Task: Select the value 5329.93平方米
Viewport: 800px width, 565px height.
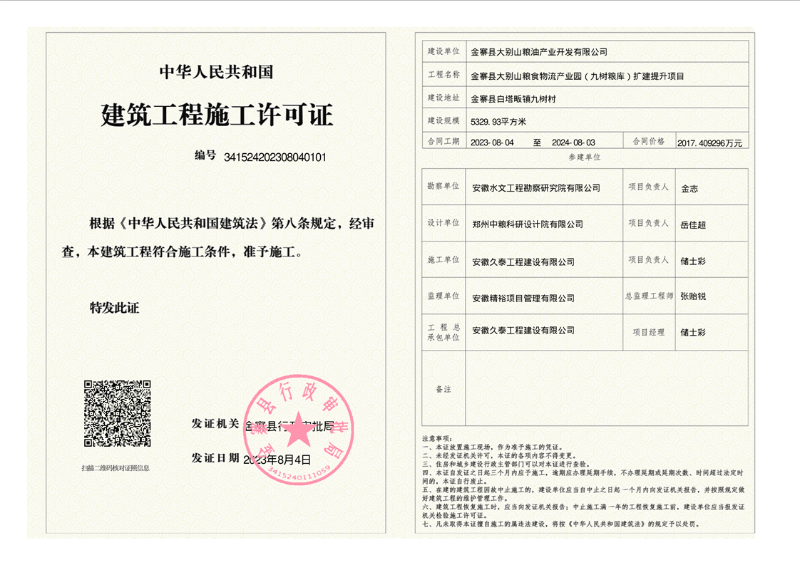Action: (x=498, y=122)
